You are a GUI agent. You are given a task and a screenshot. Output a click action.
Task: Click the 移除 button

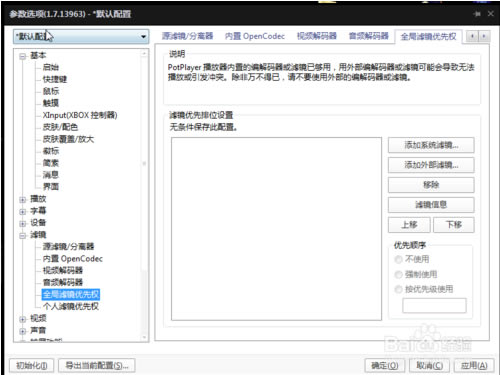tap(431, 185)
